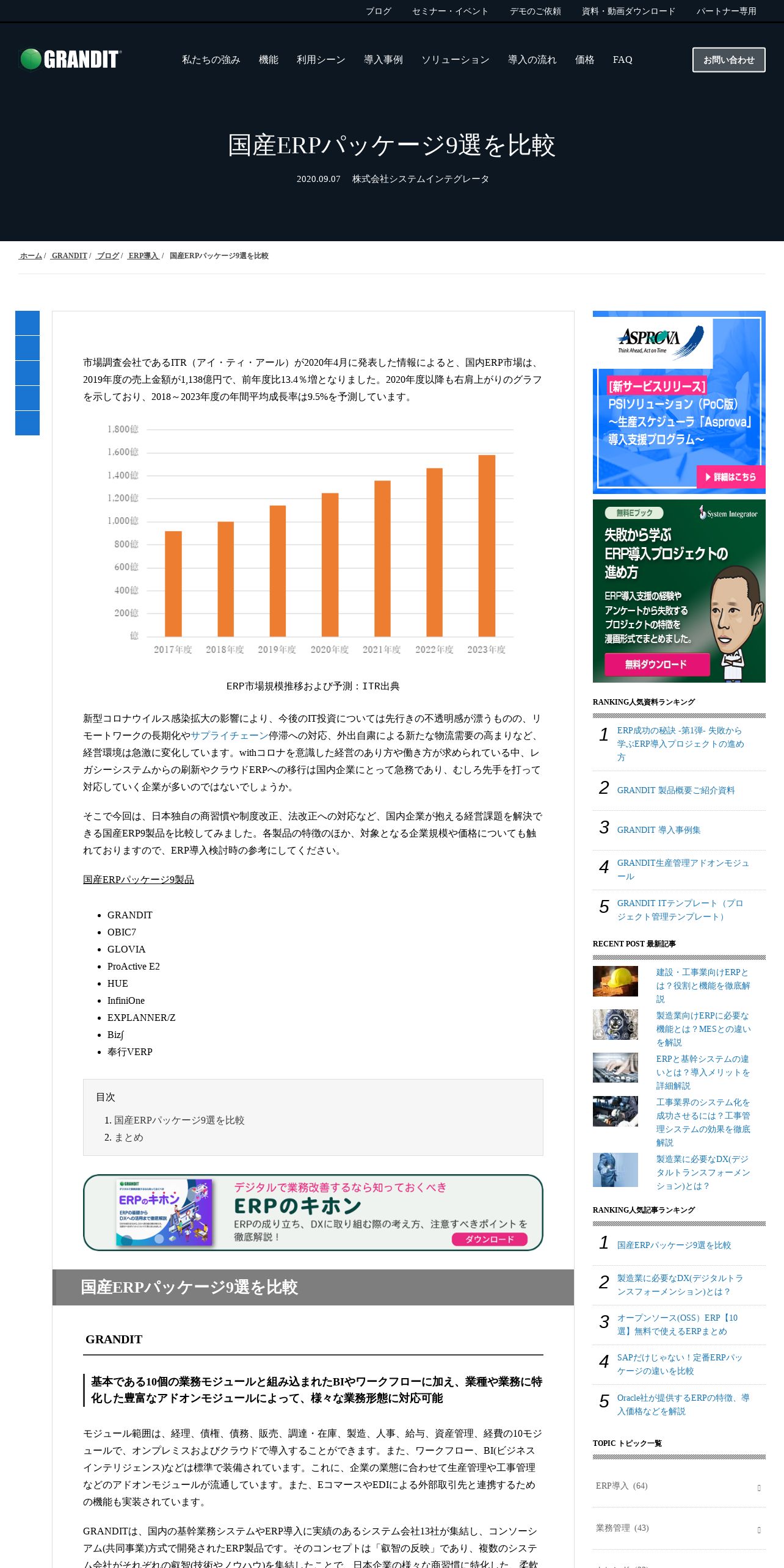The image size is (784, 1568).
Task: Click the bottom blue share button
Action: click(27, 423)
